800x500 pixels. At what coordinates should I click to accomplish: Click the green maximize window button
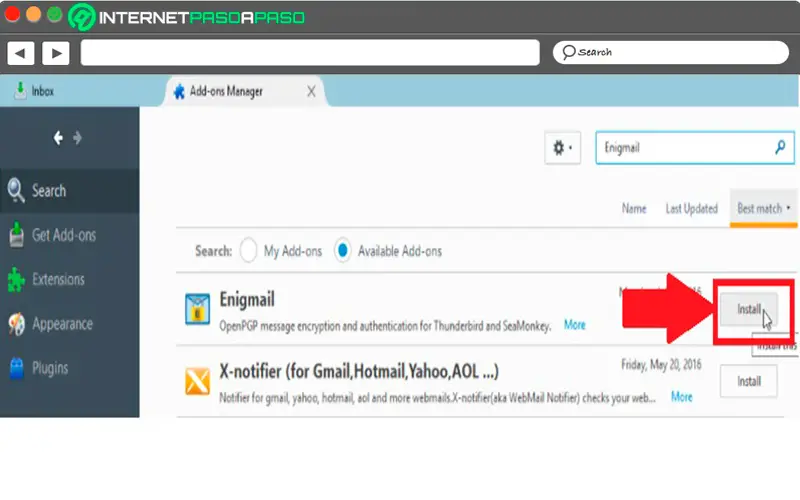pyautogui.click(x=55, y=15)
